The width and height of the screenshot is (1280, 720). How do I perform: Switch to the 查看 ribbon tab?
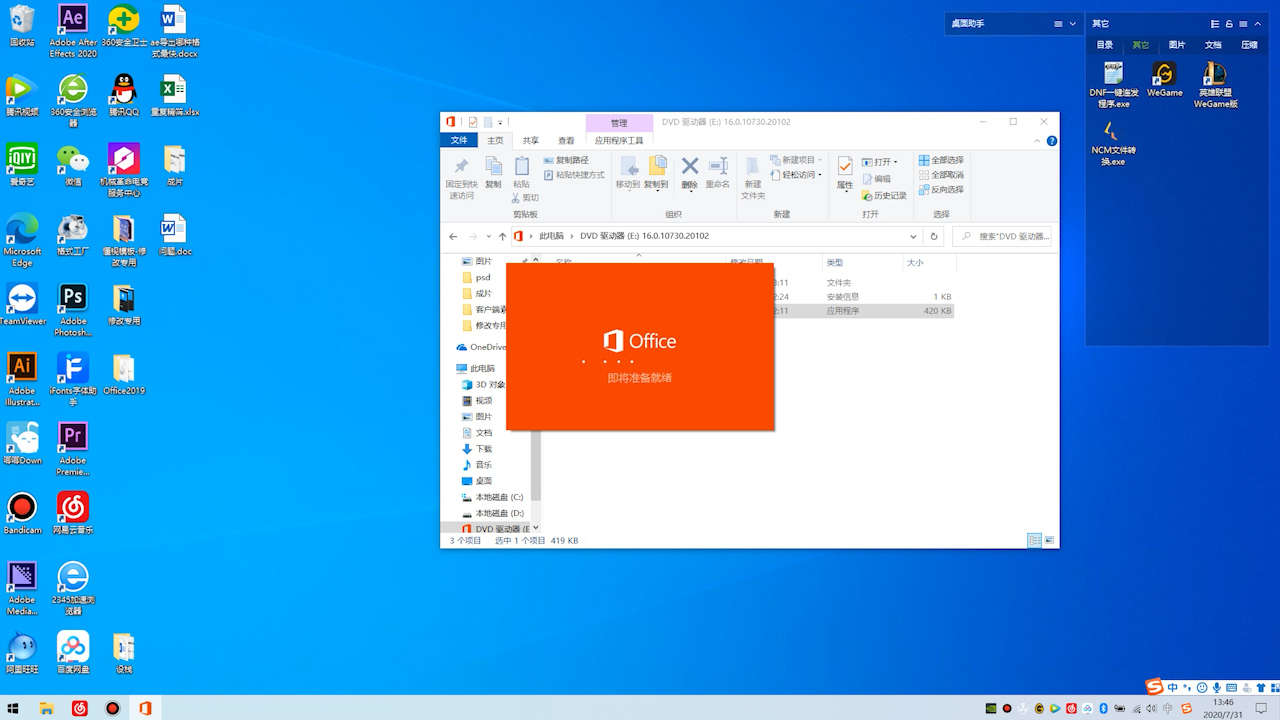click(566, 141)
